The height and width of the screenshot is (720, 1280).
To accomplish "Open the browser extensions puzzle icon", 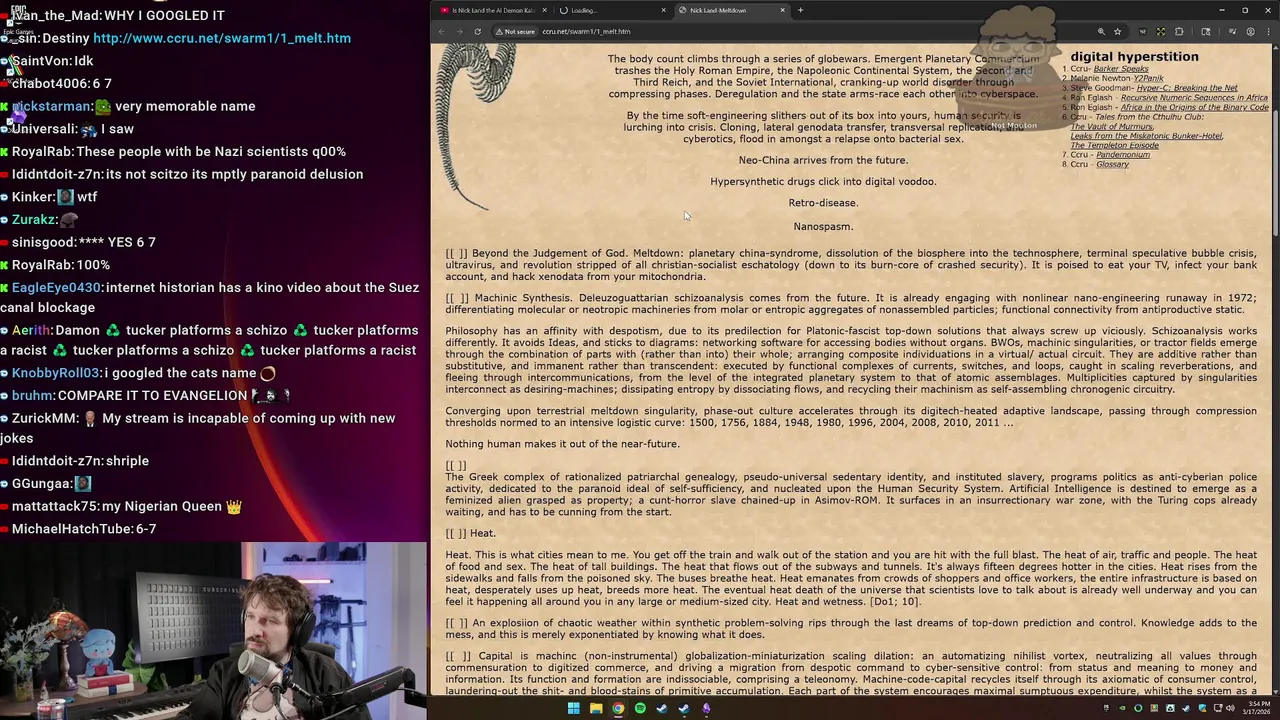I will (1178, 31).
